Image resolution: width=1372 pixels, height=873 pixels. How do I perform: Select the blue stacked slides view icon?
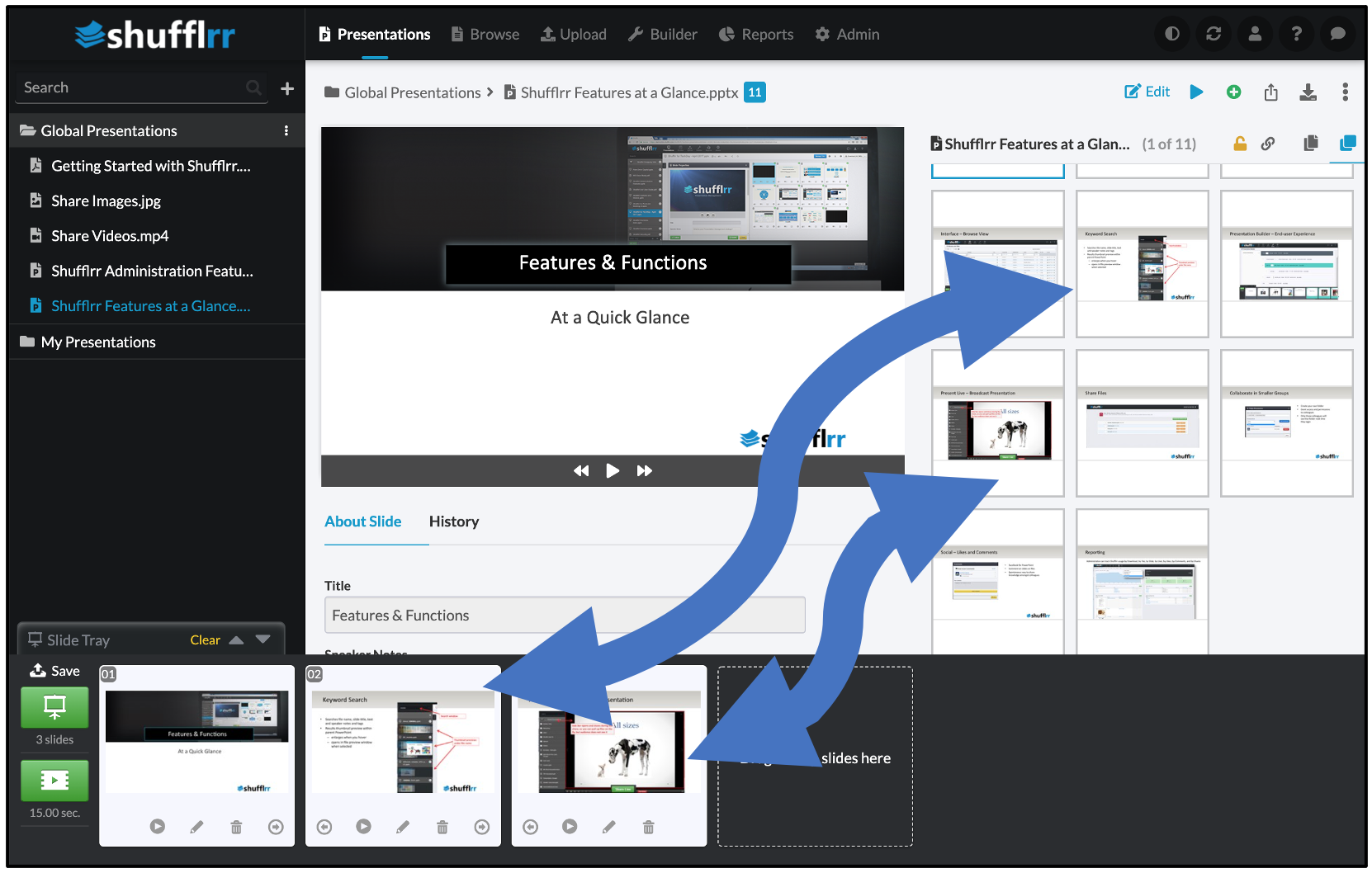1347,143
